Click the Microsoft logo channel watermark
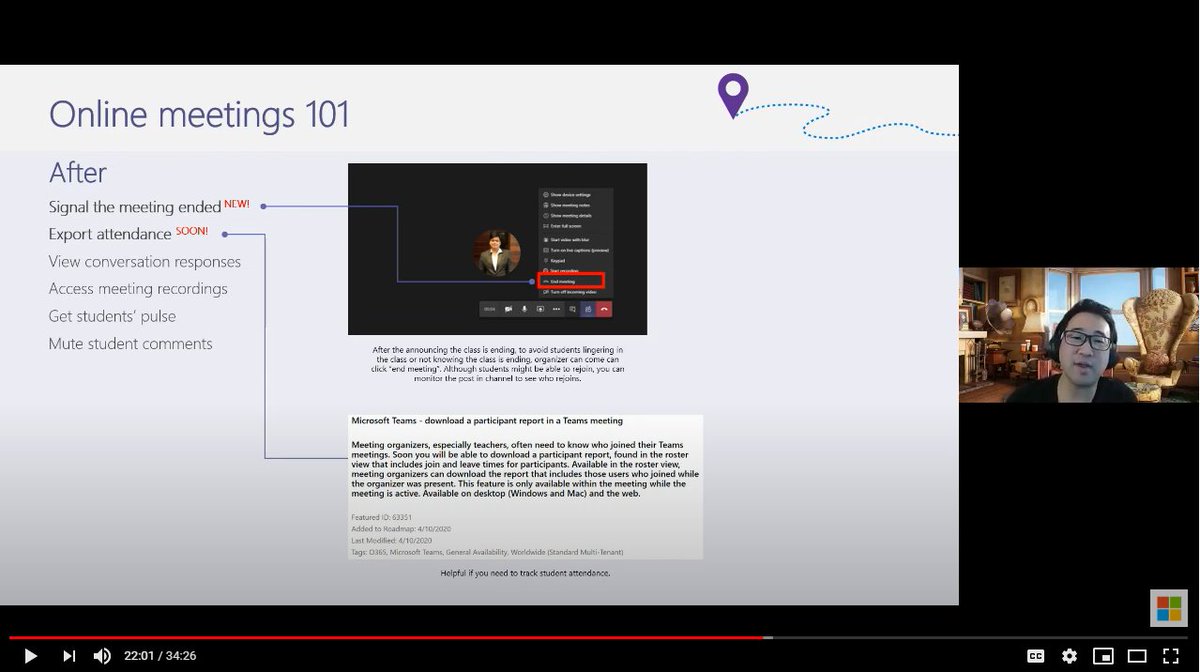1200x672 pixels. [x=1168, y=607]
